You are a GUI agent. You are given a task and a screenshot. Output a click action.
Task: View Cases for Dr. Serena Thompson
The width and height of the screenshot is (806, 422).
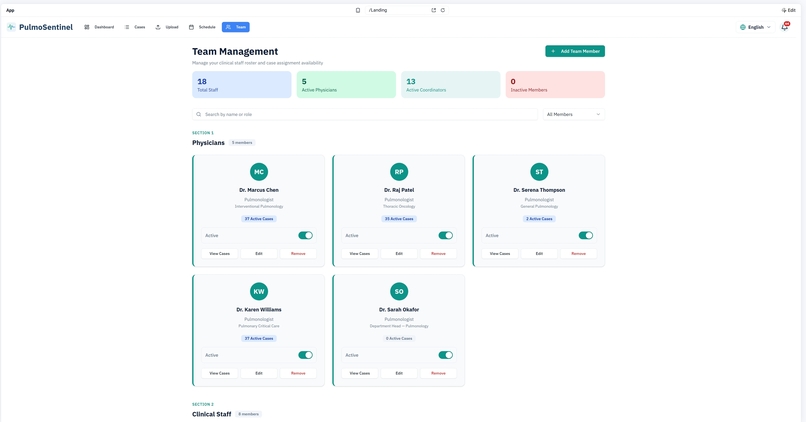point(500,253)
